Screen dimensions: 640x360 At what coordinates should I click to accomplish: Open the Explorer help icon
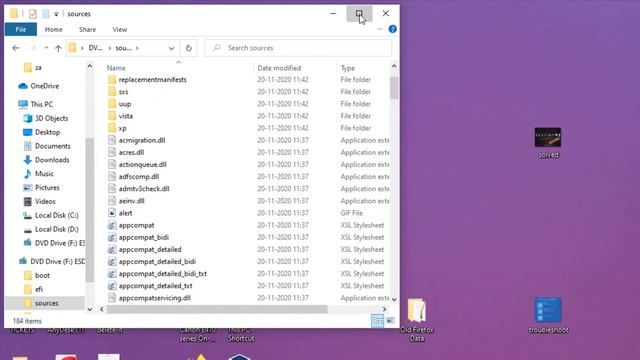pyautogui.click(x=393, y=29)
